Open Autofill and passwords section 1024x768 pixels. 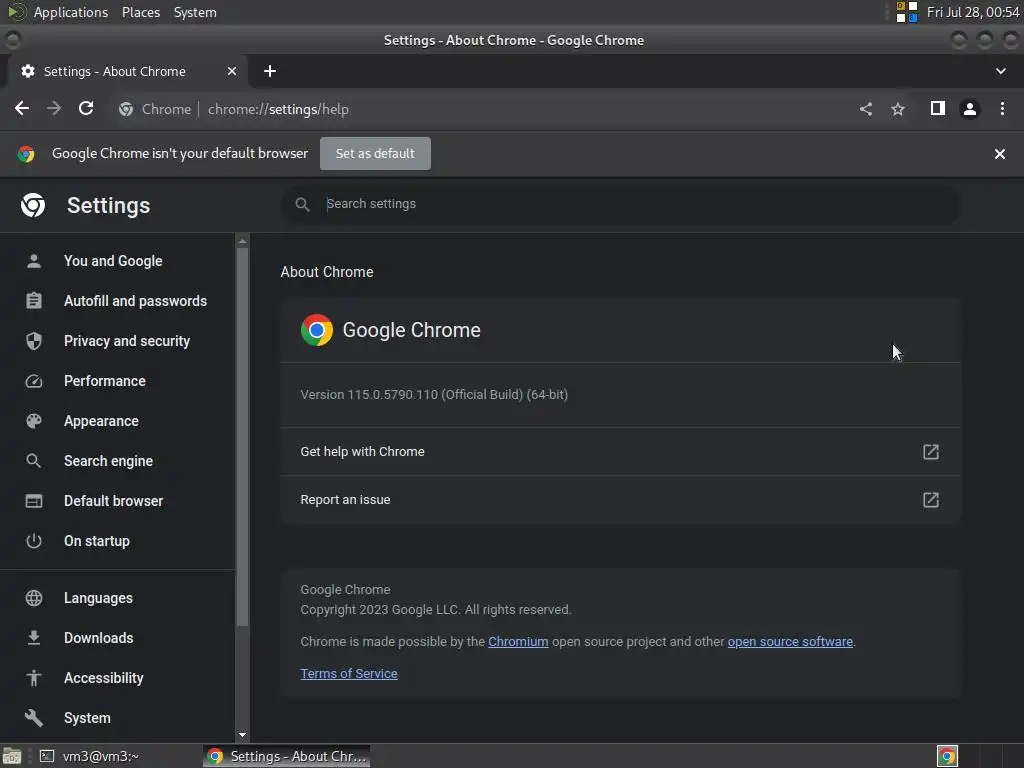[x=135, y=301]
